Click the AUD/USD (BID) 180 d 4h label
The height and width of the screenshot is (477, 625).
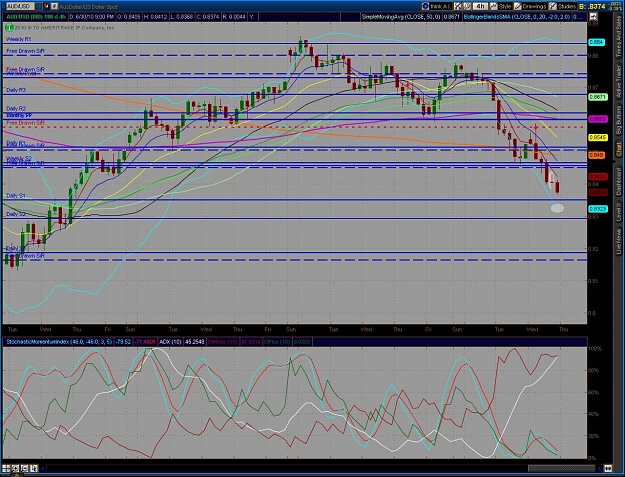35,17
